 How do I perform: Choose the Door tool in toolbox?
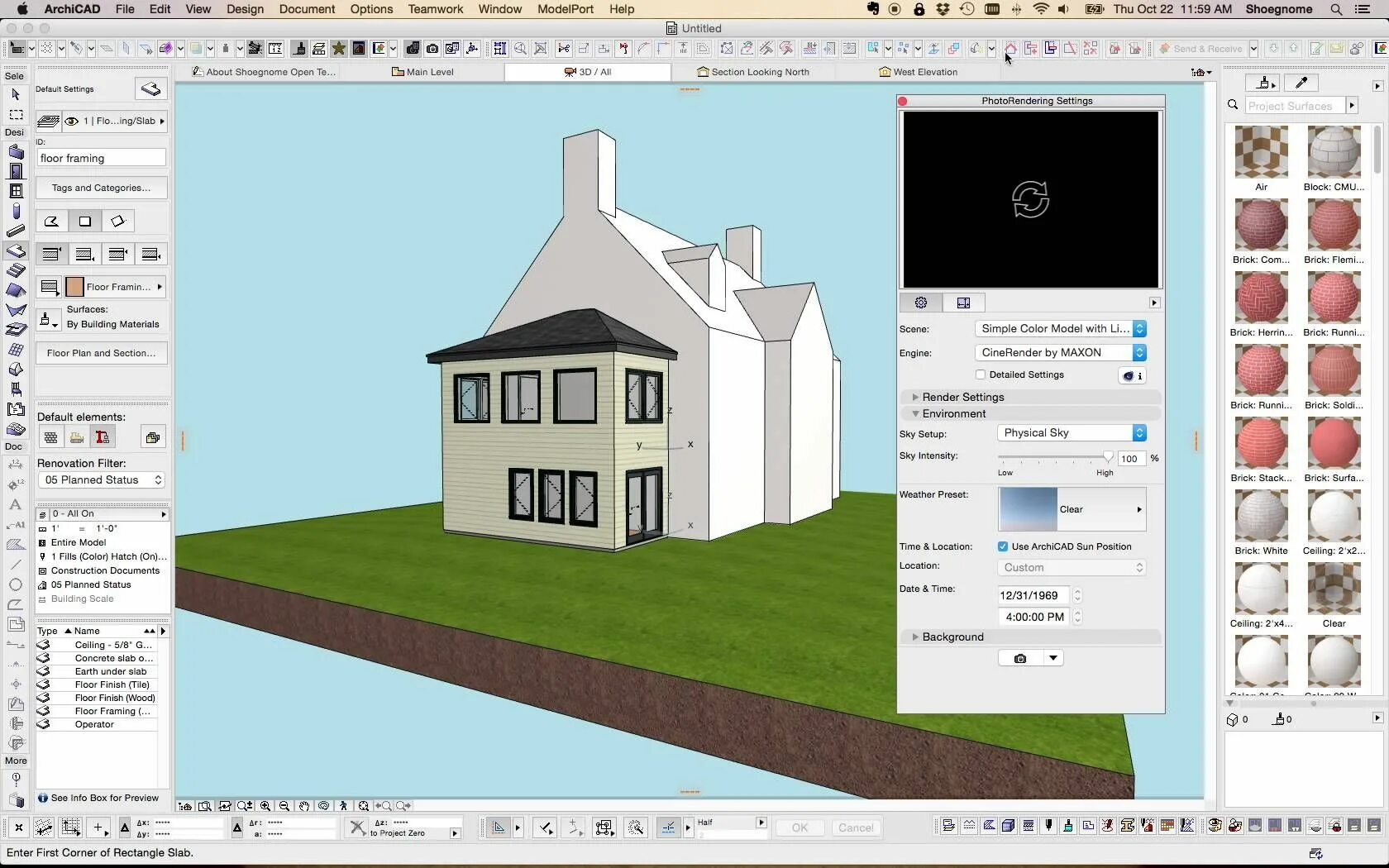16,171
